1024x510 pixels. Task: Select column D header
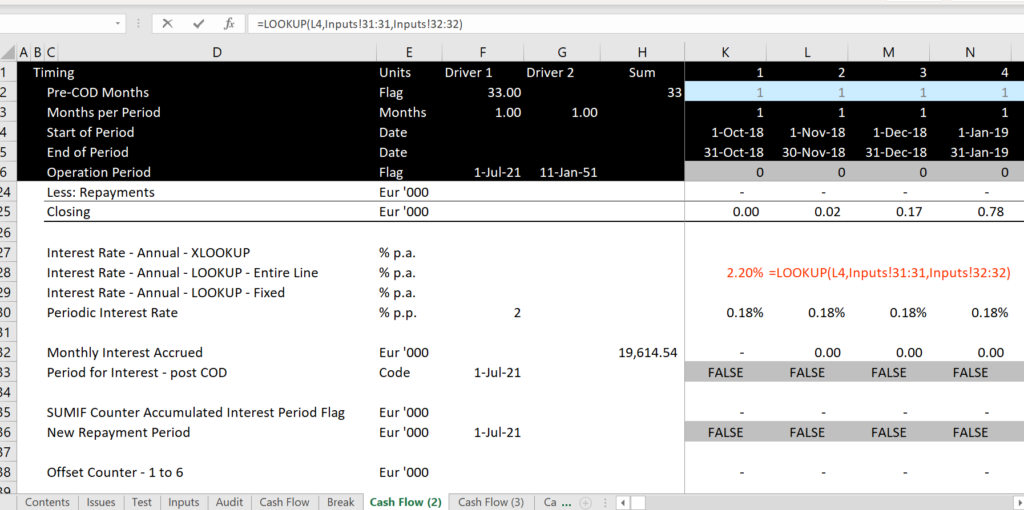[216, 52]
